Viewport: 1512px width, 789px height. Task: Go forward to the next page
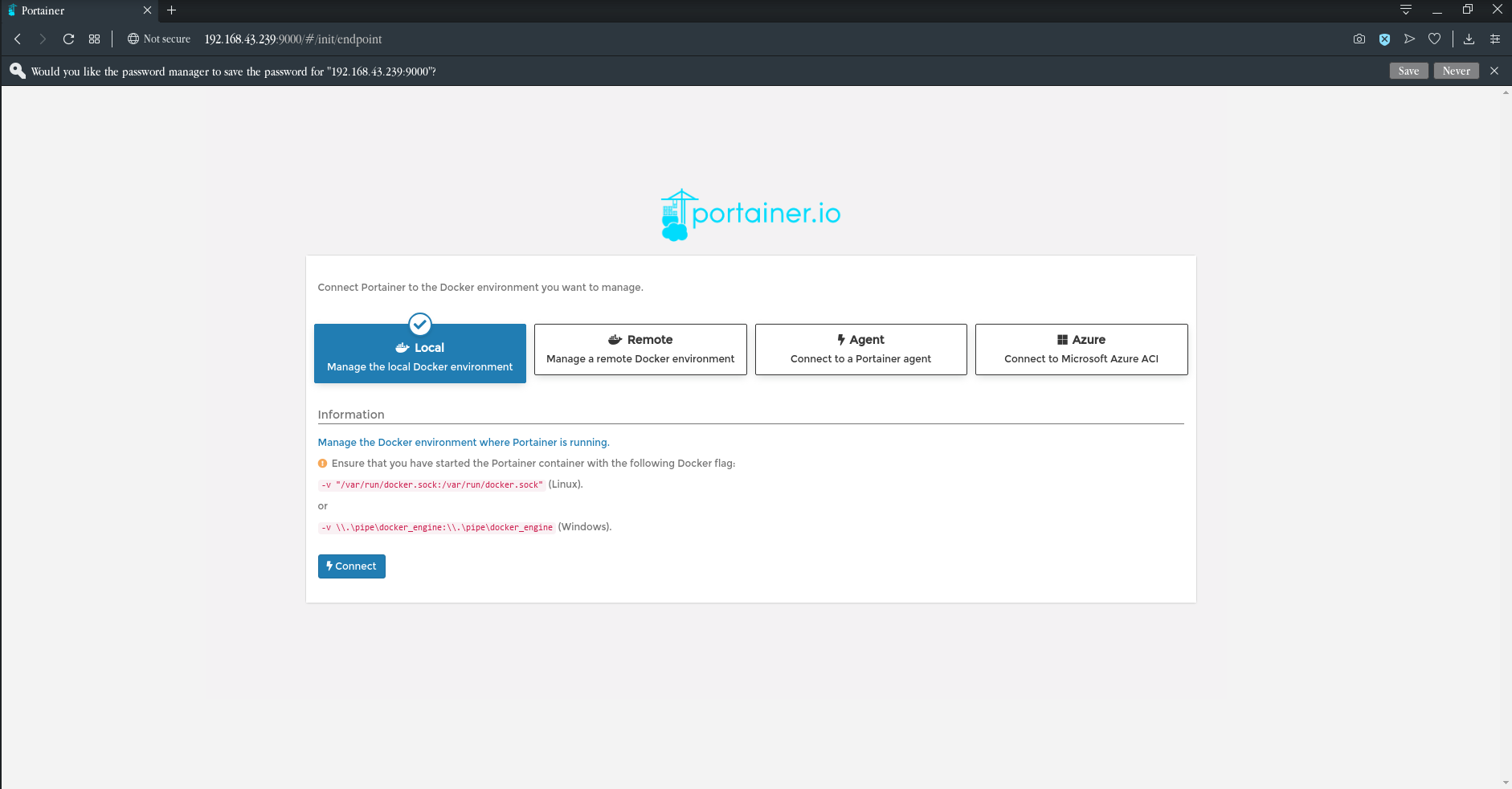tap(43, 39)
